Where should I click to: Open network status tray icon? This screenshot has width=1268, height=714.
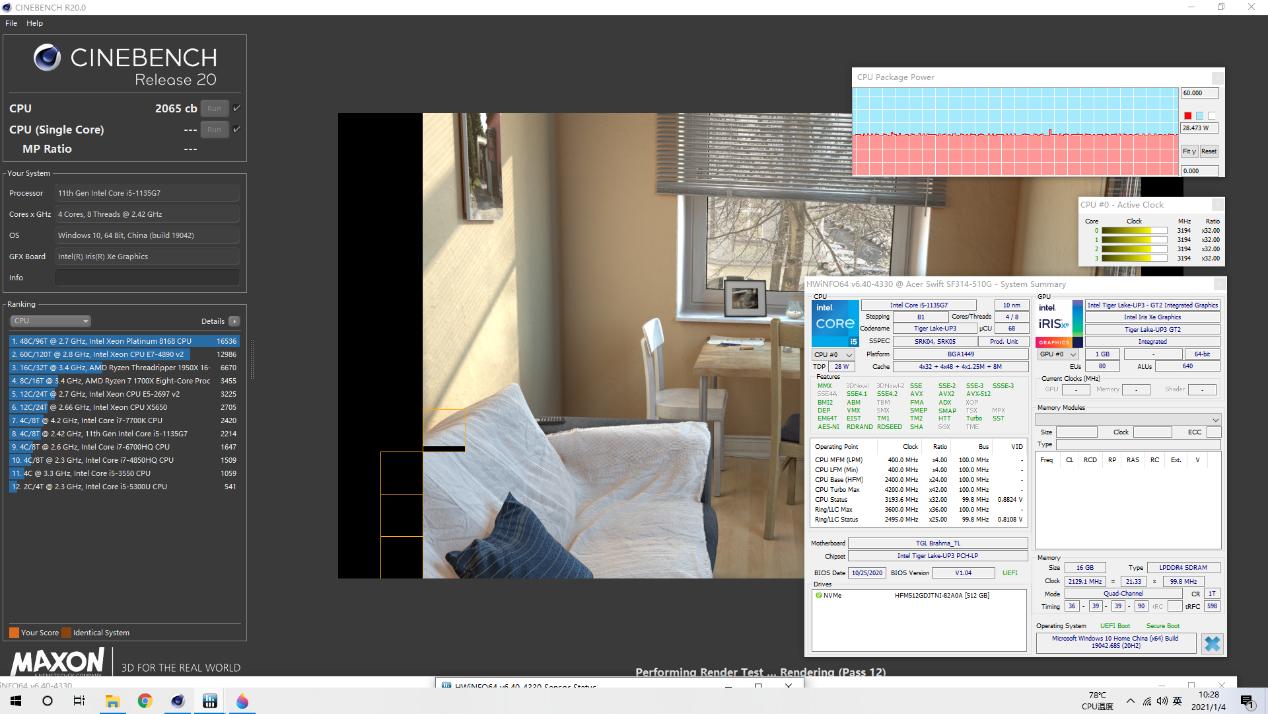tap(1146, 702)
